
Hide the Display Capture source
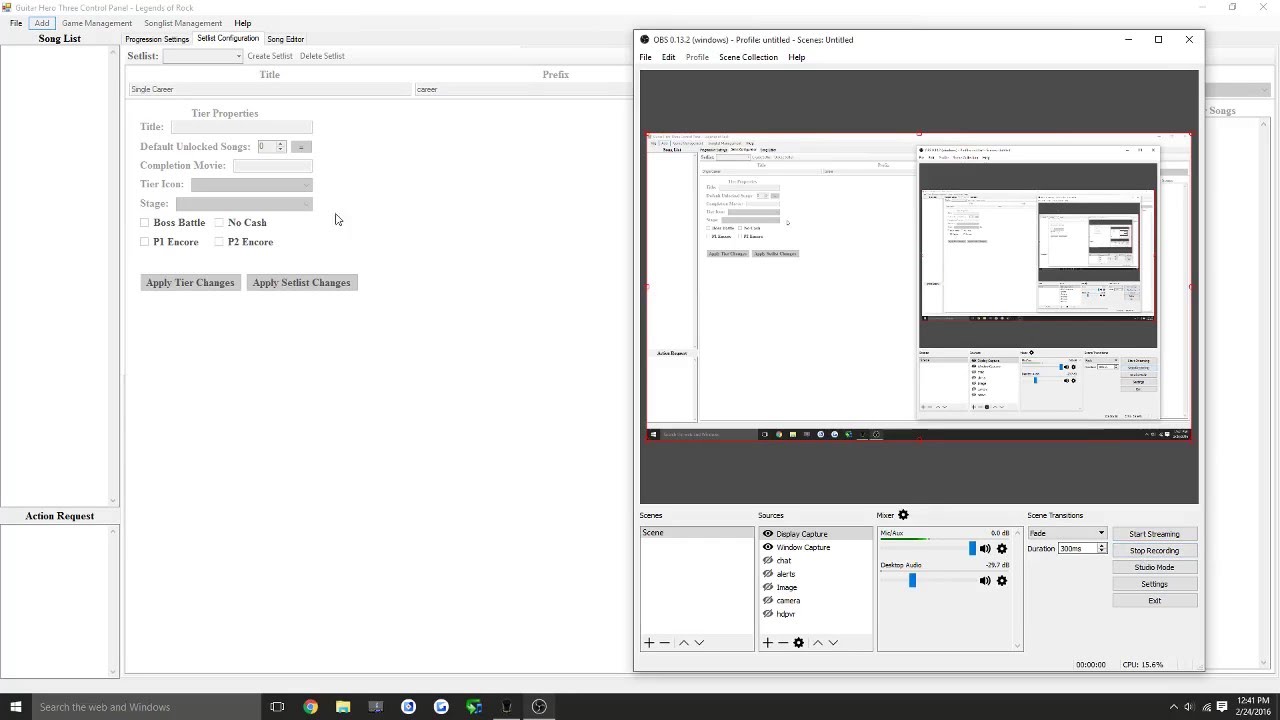coord(768,534)
